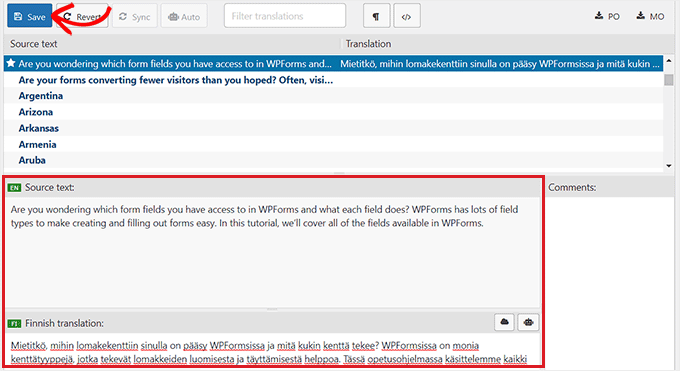680x371 pixels.
Task: Click the cloud suggestion icon near Finnish translation
Action: [504, 322]
